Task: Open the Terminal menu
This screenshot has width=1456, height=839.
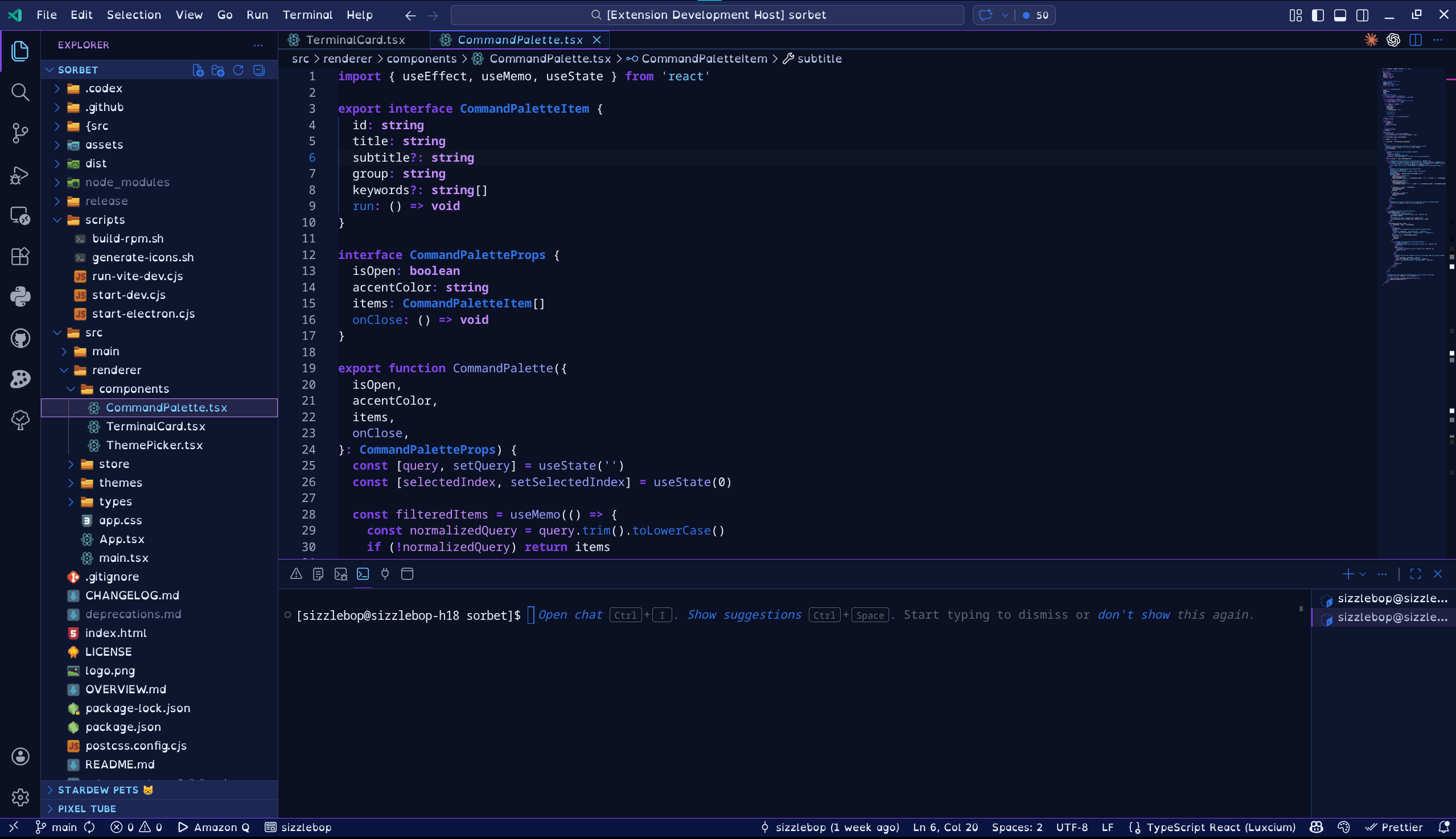Action: 307,15
